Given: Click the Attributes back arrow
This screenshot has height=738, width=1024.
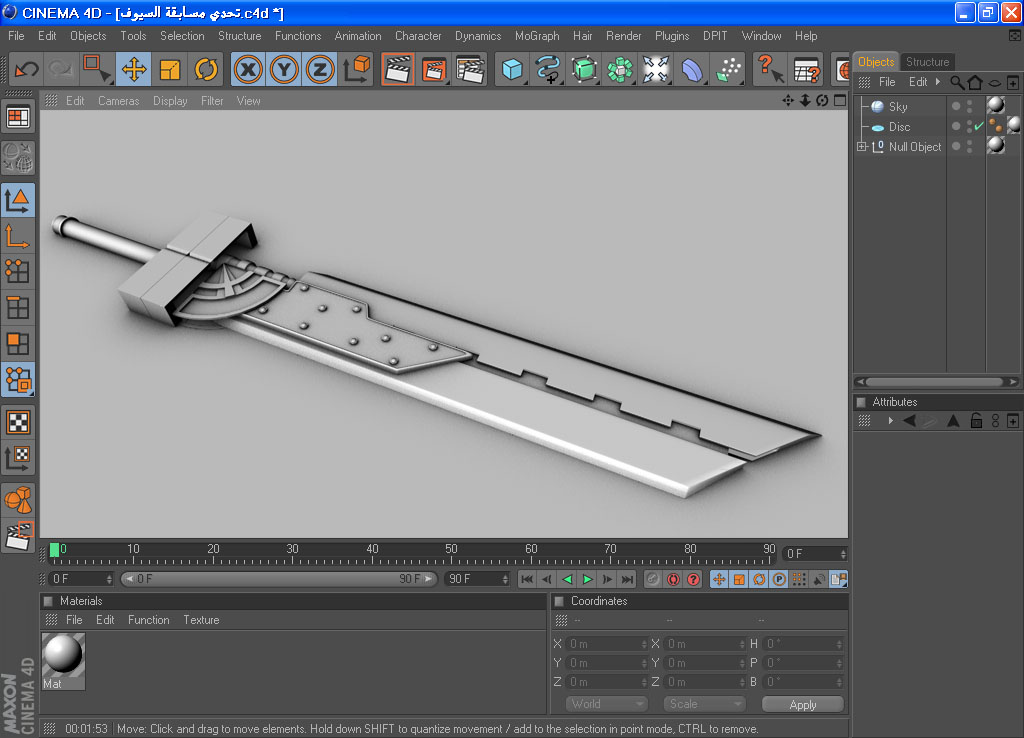Looking at the screenshot, I should (x=909, y=421).
